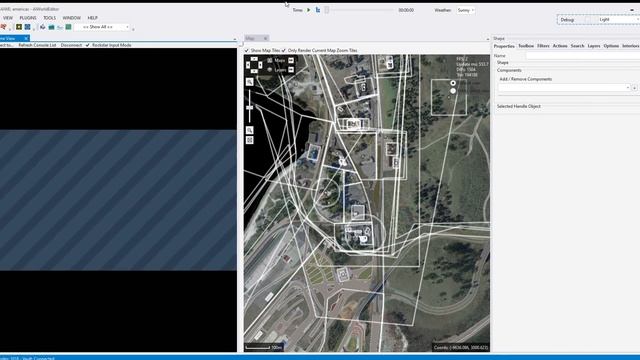Click the light blue toolbar icon

pyautogui.click(x=60, y=27)
